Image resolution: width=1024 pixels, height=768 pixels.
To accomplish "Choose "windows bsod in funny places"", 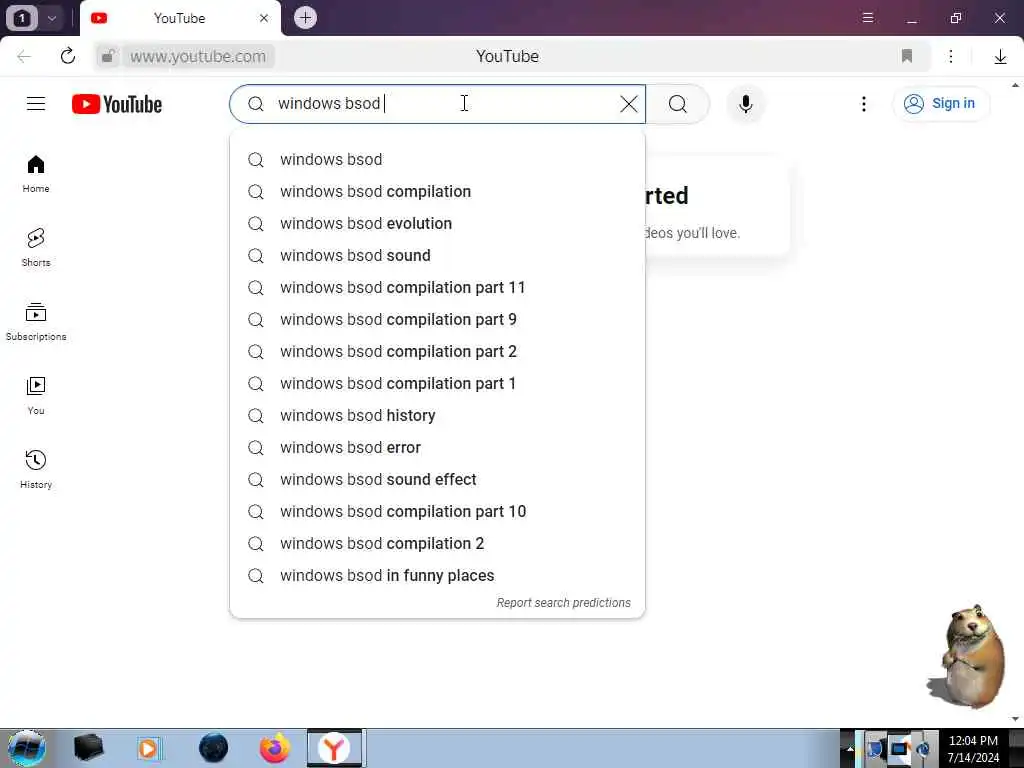I will click(x=438, y=575).
